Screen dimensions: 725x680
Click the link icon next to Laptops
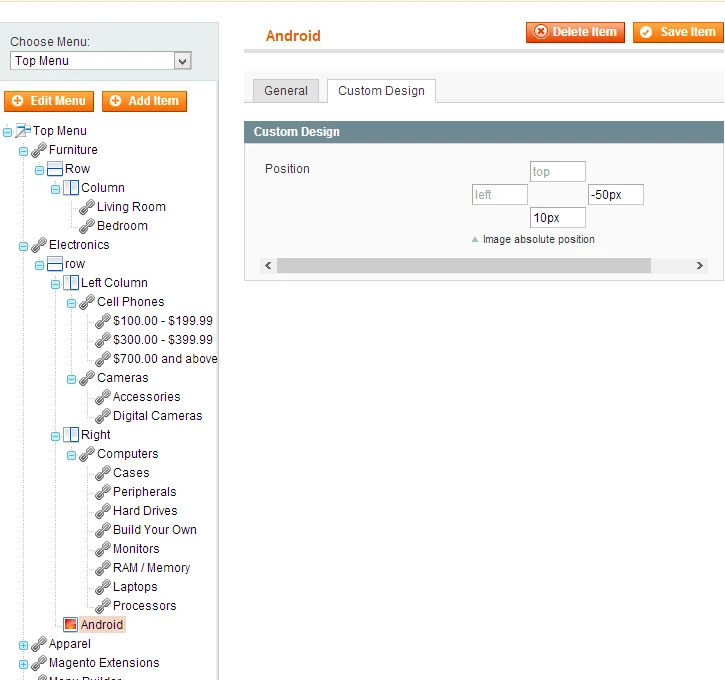(x=103, y=587)
